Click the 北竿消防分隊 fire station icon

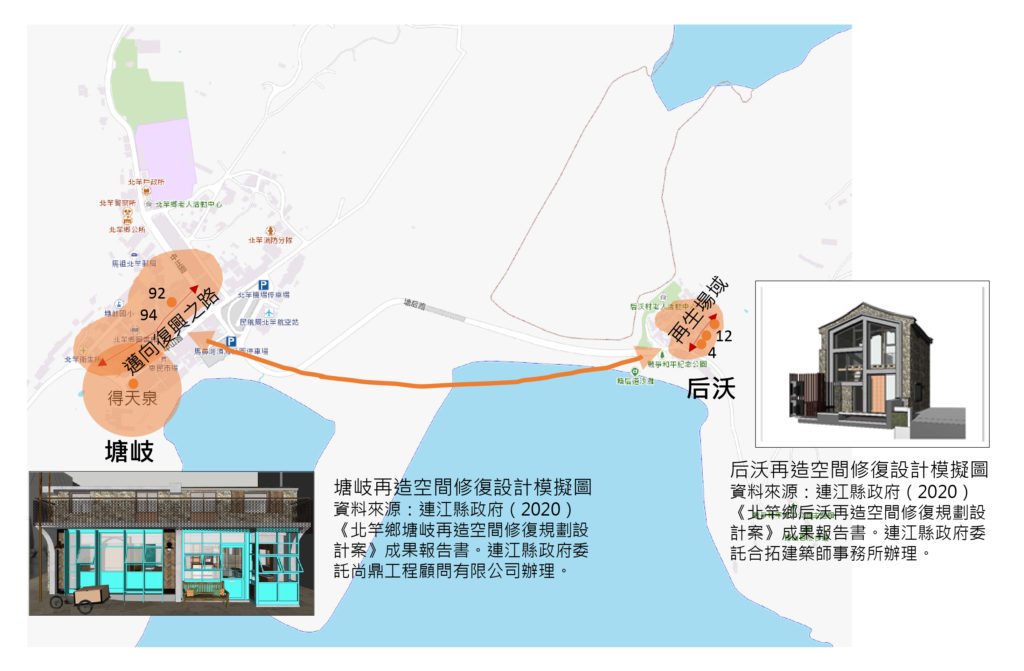pos(270,231)
